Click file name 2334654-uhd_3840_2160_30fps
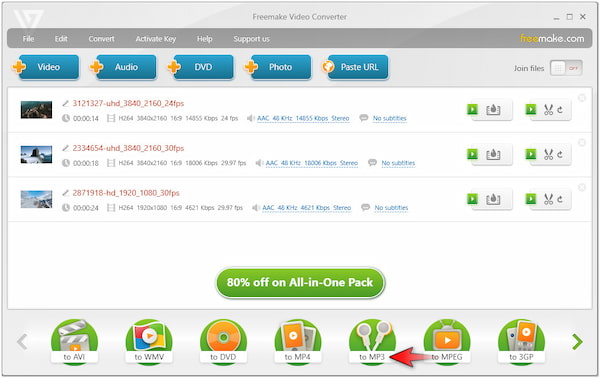Screen dimensions: 600x378 click(128, 148)
